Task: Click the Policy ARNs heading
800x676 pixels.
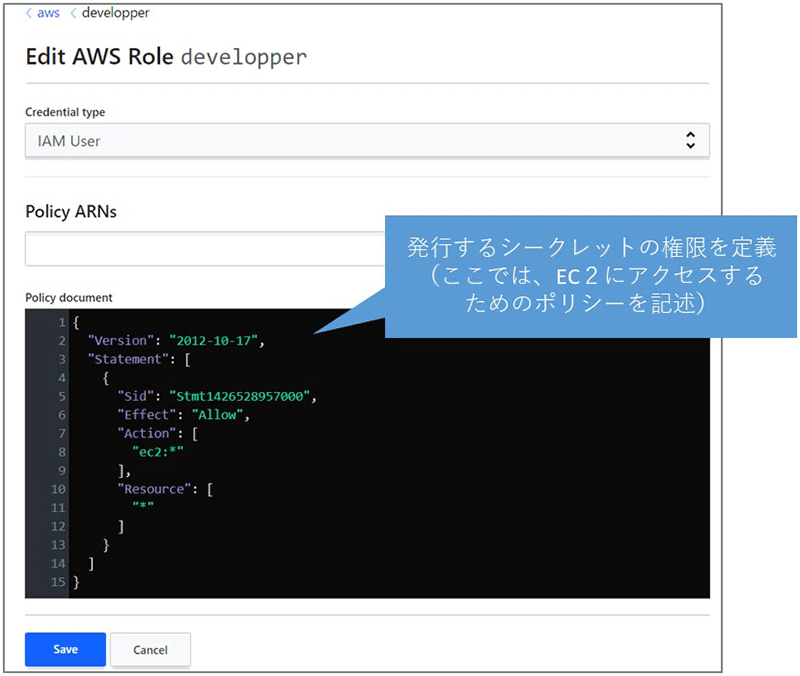Action: click(71, 211)
